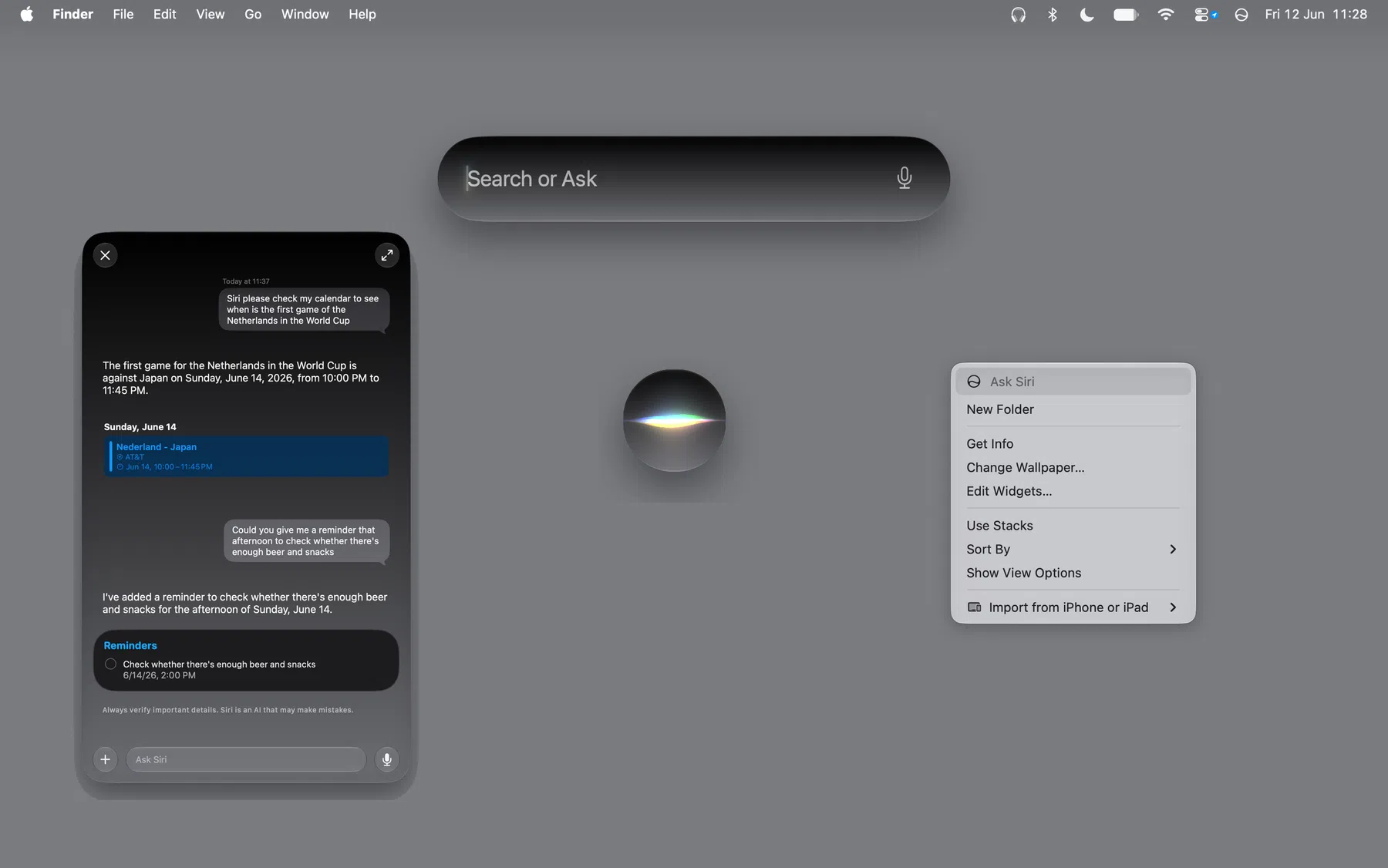Viewport: 1388px width, 868px height.
Task: Open the File menu
Action: pyautogui.click(x=123, y=14)
